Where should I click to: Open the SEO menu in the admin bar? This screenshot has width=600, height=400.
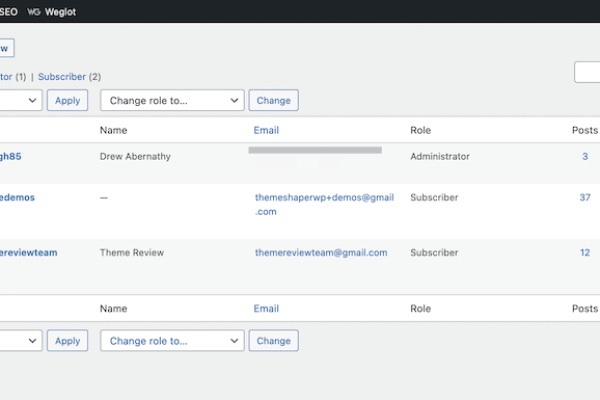pos(8,11)
